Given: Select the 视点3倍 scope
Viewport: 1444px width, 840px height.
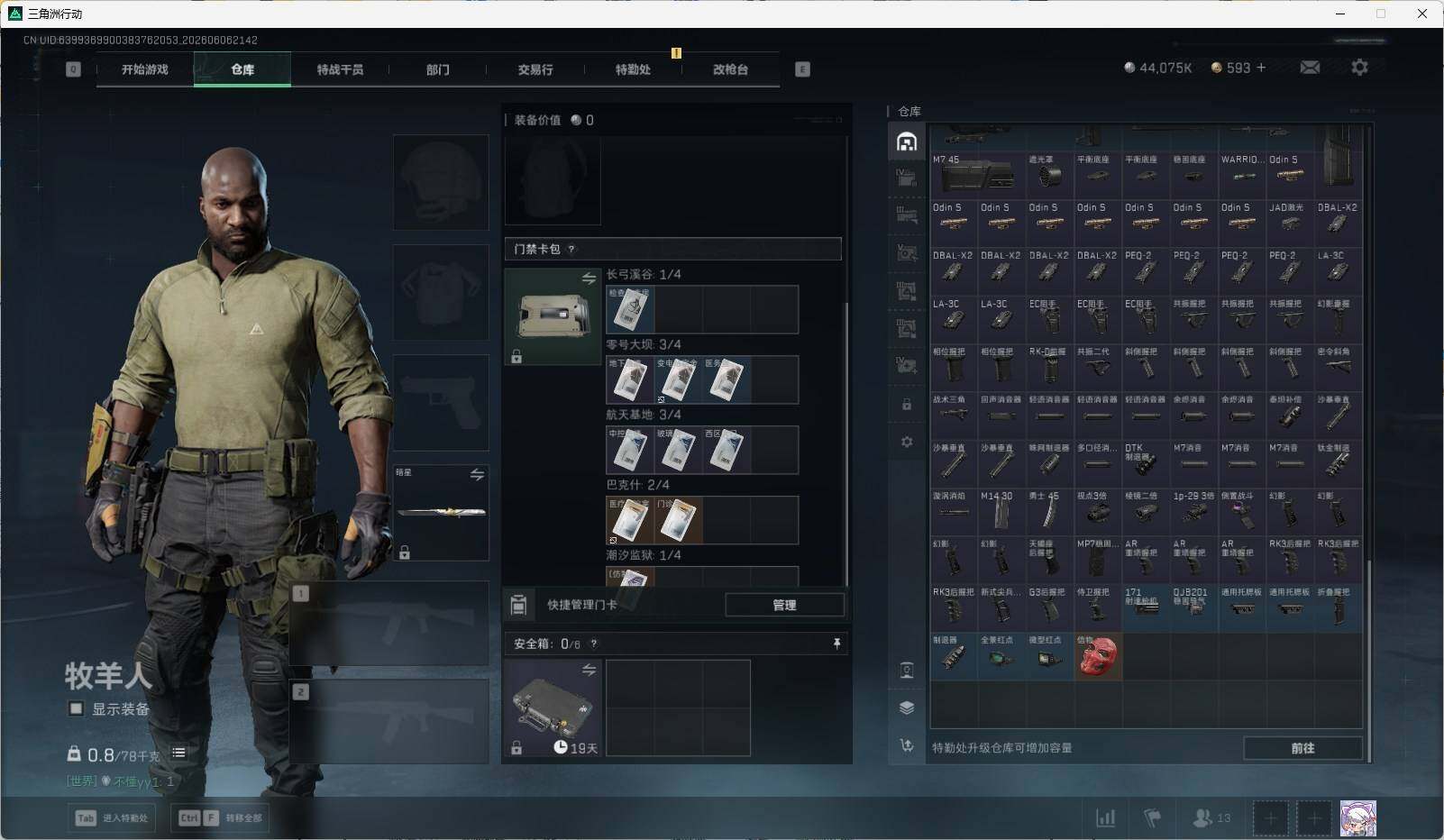Looking at the screenshot, I should pos(1098,513).
